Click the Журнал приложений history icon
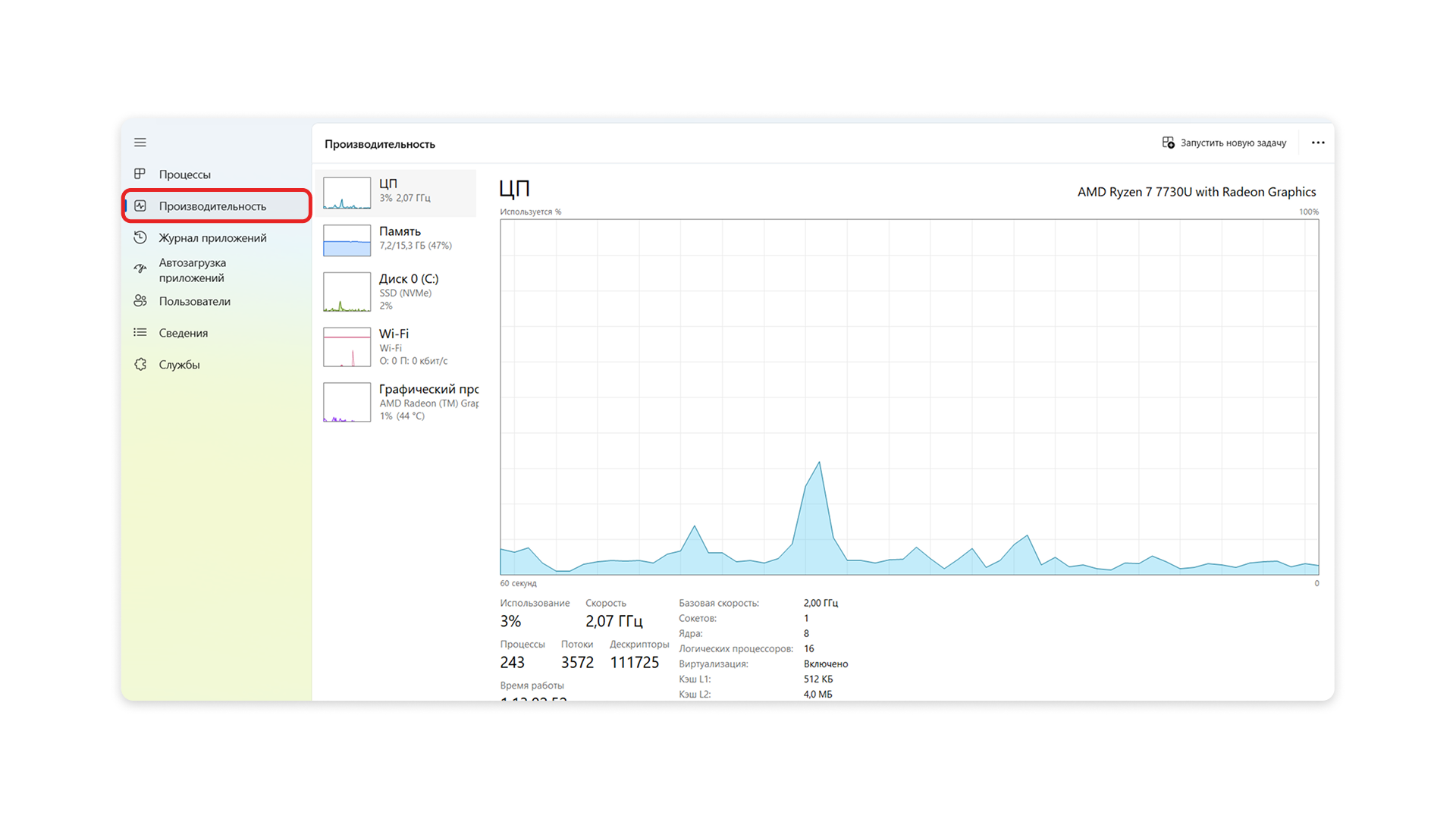 click(x=140, y=237)
